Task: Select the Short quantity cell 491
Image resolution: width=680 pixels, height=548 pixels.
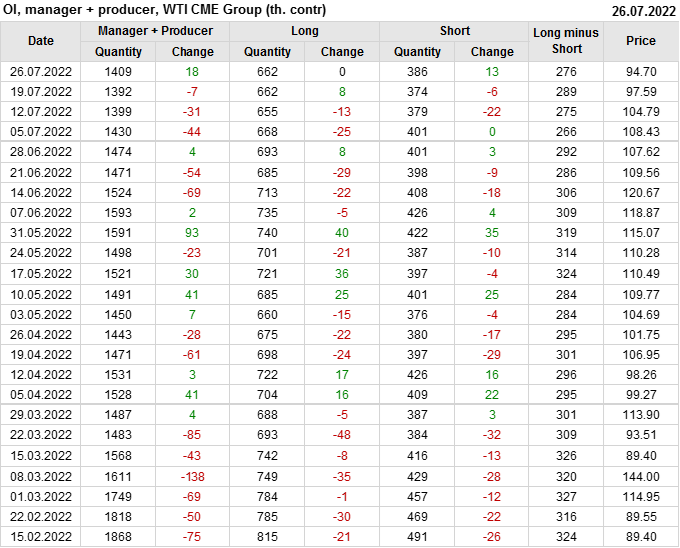Action: [x=417, y=536]
